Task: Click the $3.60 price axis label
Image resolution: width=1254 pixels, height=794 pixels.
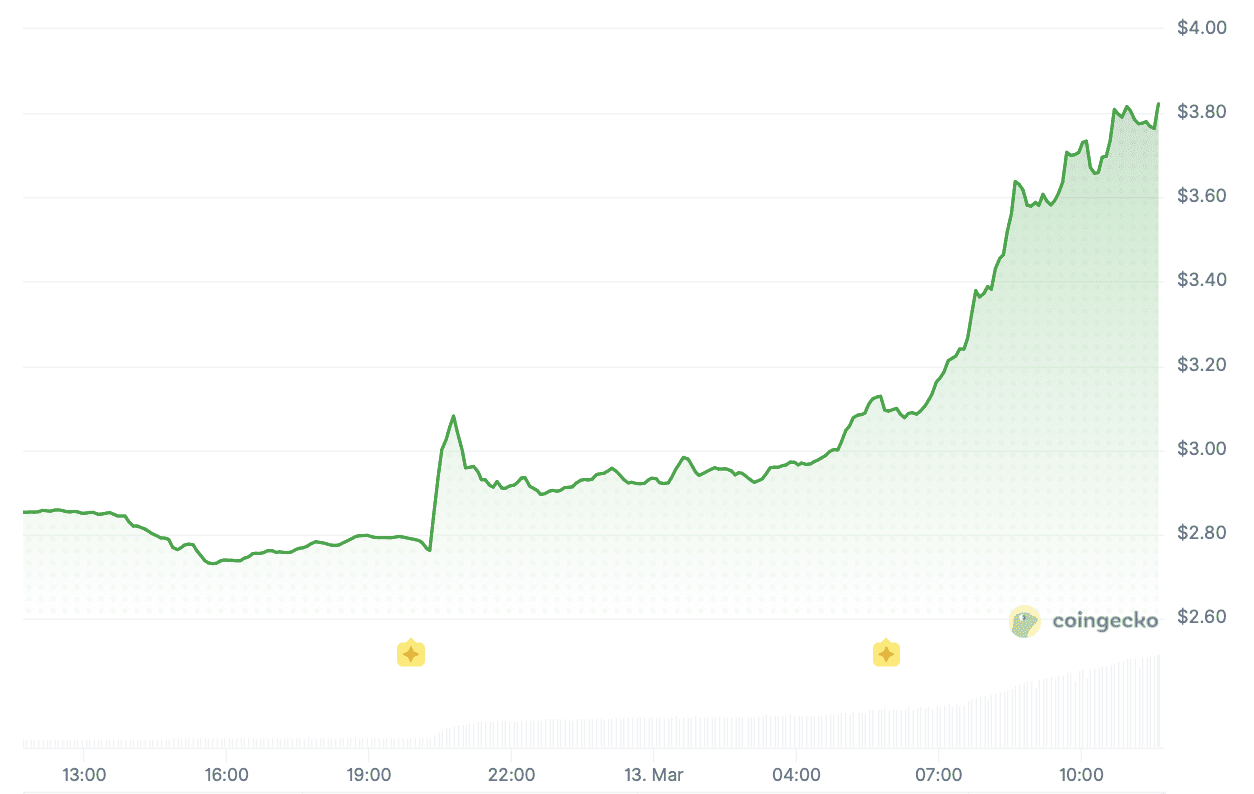Action: click(x=1202, y=196)
